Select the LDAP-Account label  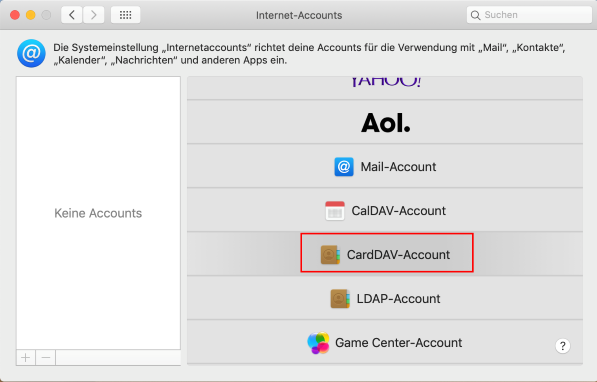tap(398, 299)
